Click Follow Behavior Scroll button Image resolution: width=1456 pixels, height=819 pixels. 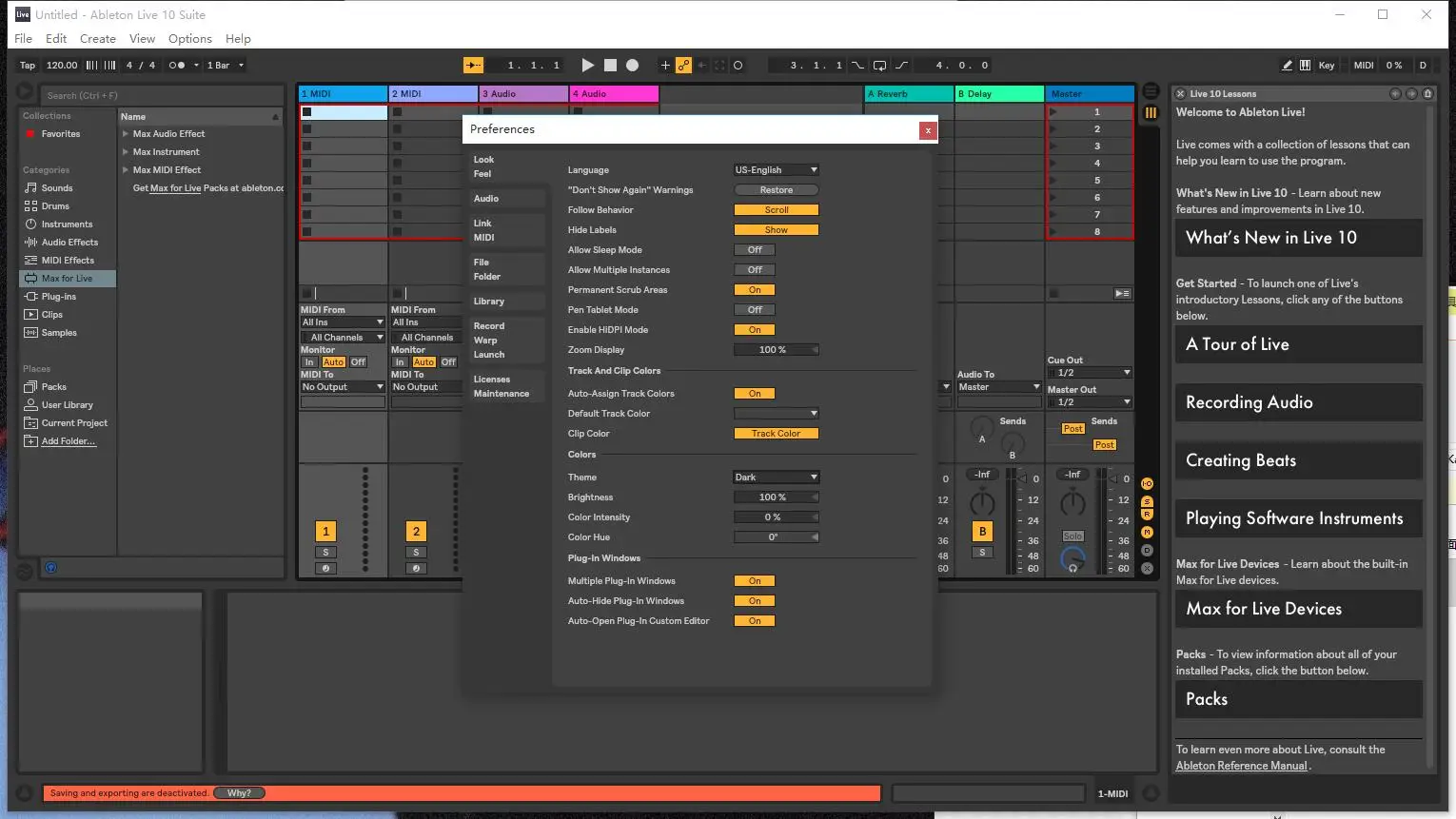[x=776, y=209]
